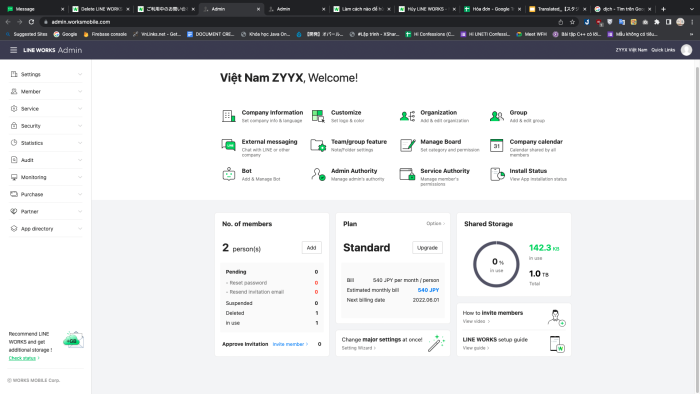Screen dimensions: 700x394
Task: Open the plan Option link
Action: click(435, 223)
